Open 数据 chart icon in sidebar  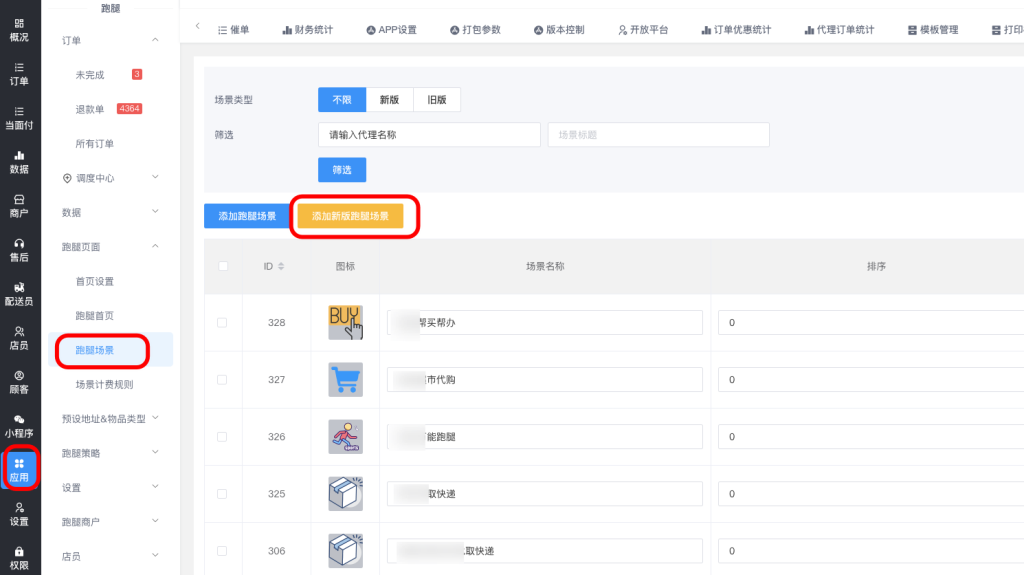[x=19, y=161]
